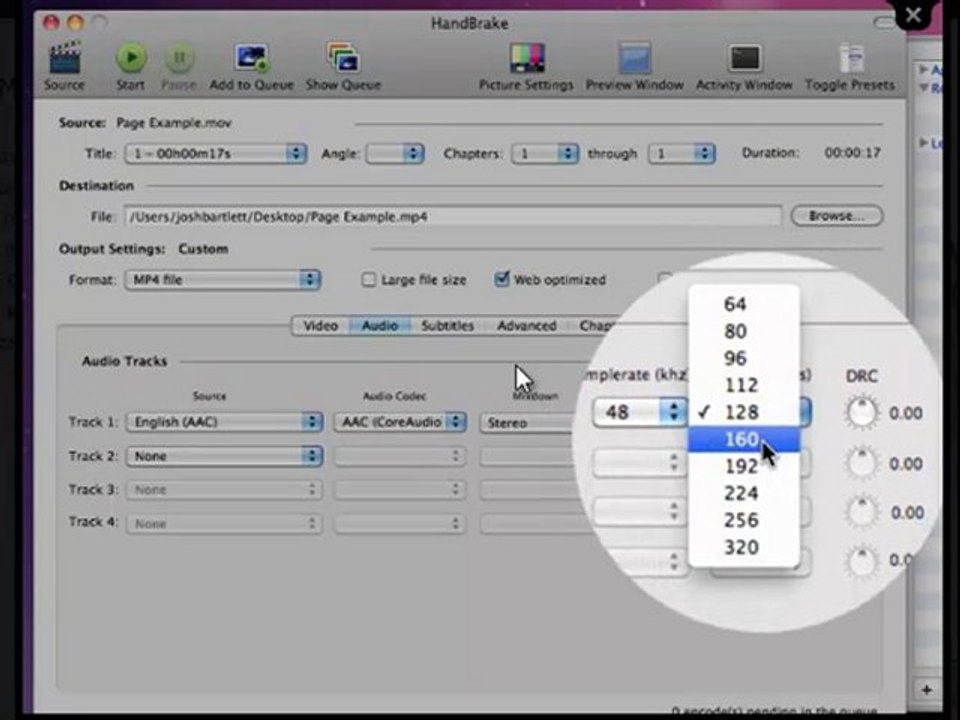This screenshot has height=720, width=960.
Task: Adjust Track 1 DRC knob
Action: pos(862,413)
